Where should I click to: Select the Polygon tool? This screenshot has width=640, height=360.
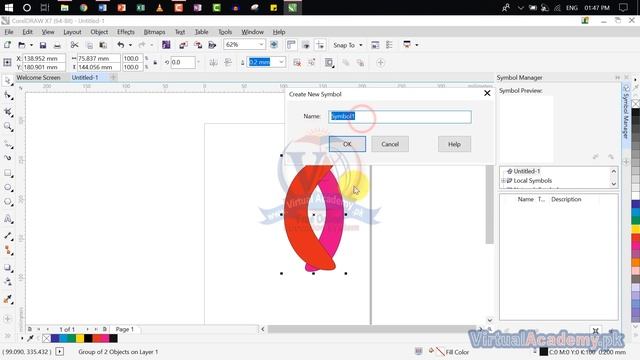pos(7,202)
